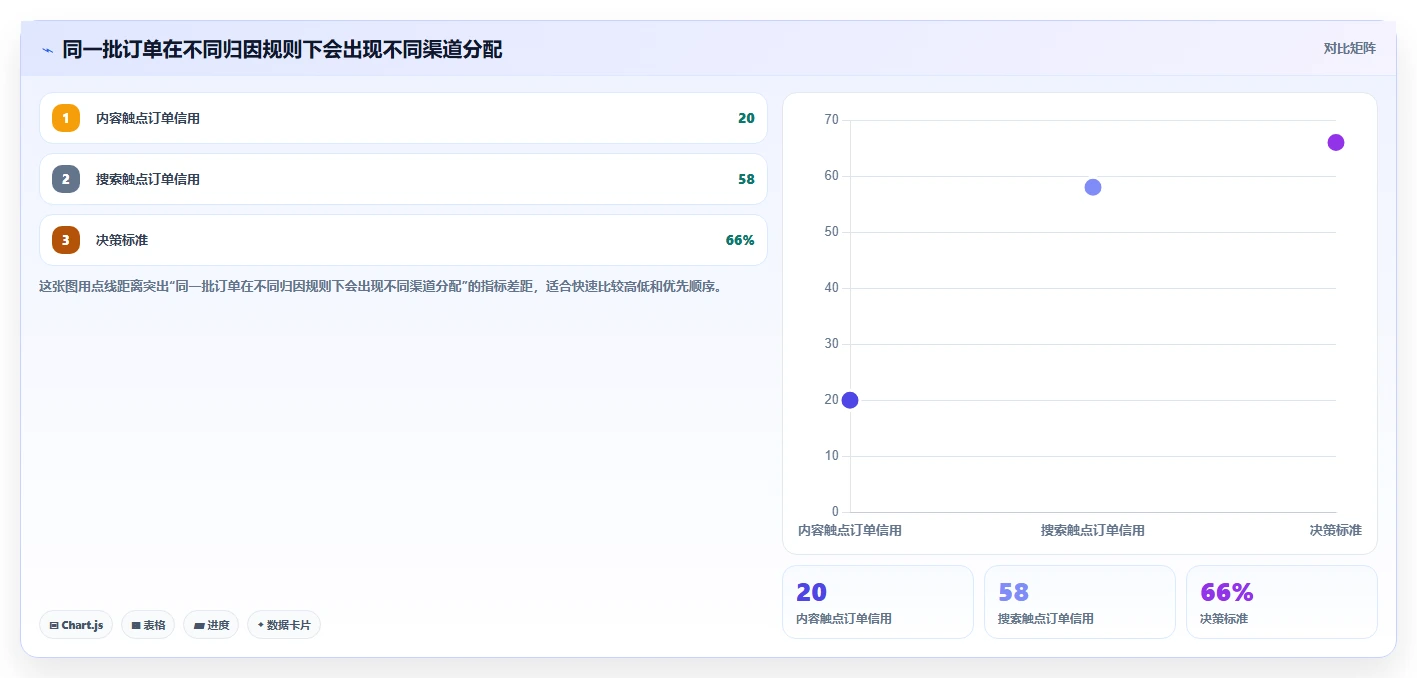
Task: Click the 内容触点订单信用 x-axis label
Action: pyautogui.click(x=850, y=530)
